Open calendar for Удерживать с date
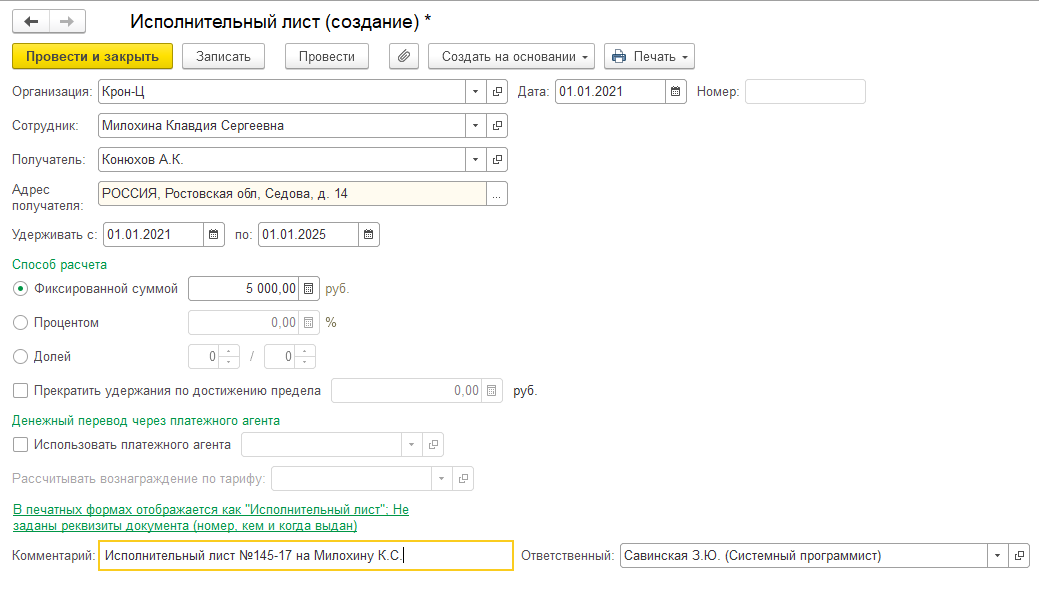 coord(214,235)
